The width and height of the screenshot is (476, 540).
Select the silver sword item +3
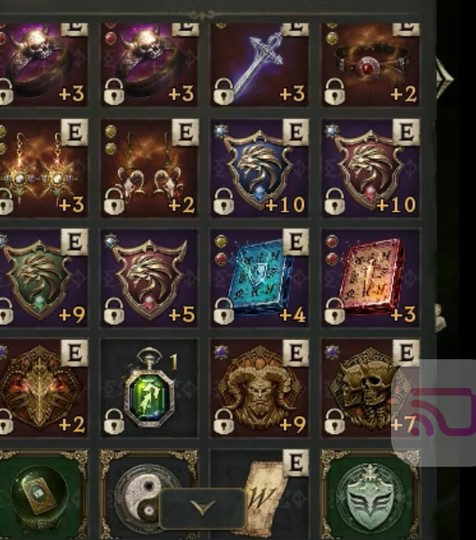pos(260,64)
